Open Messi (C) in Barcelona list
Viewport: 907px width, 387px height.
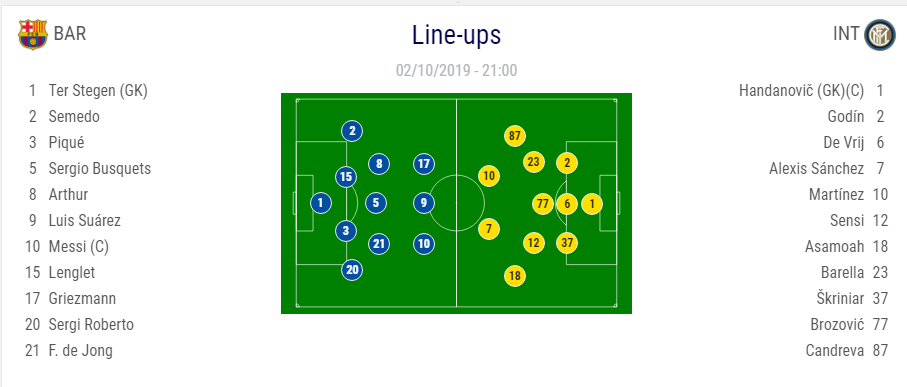pyautogui.click(x=79, y=246)
